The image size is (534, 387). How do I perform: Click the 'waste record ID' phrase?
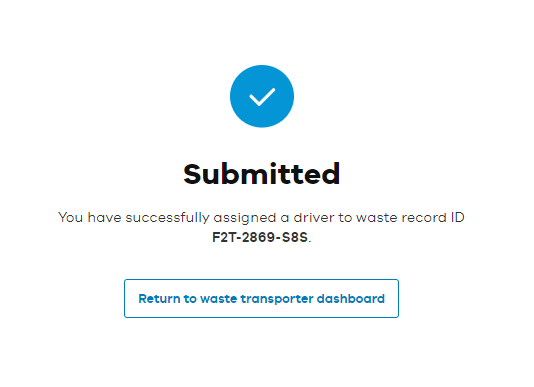[x=410, y=217]
